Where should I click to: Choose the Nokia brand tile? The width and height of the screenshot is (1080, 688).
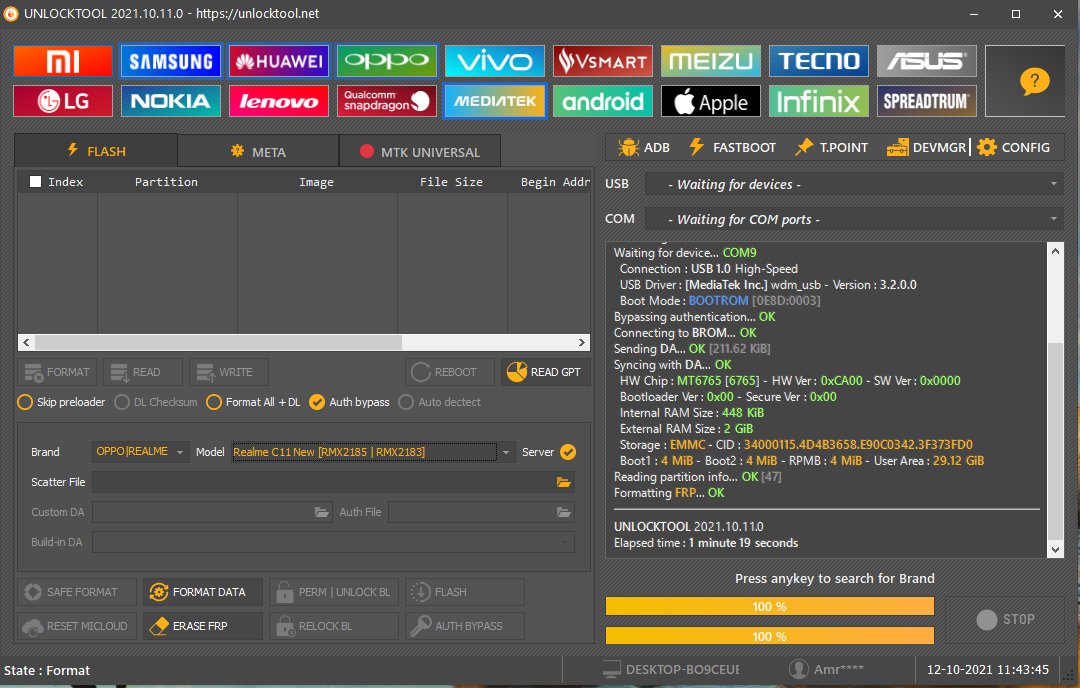click(x=171, y=101)
